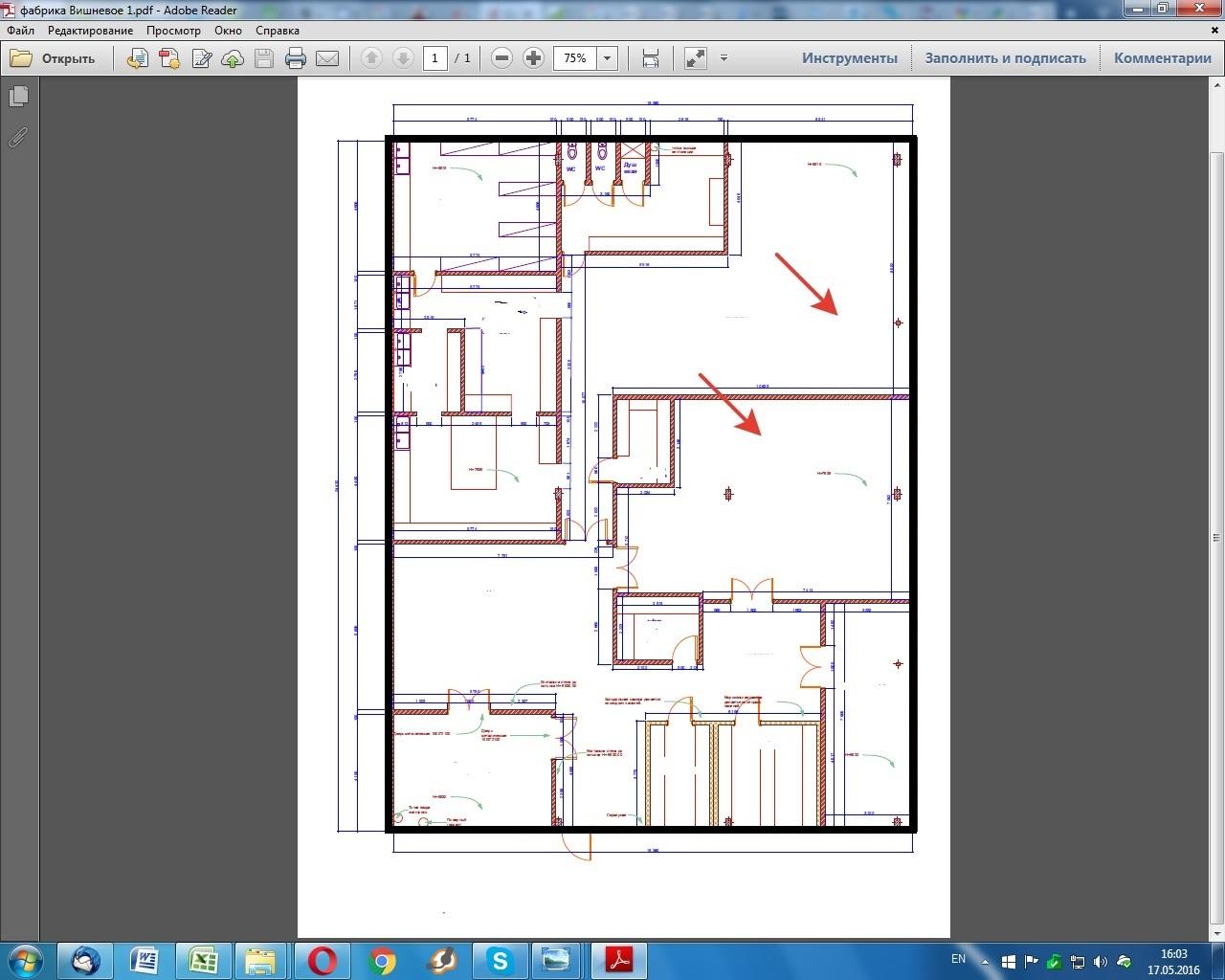1225x980 pixels.
Task: Open the Файл menu
Action: [x=20, y=31]
